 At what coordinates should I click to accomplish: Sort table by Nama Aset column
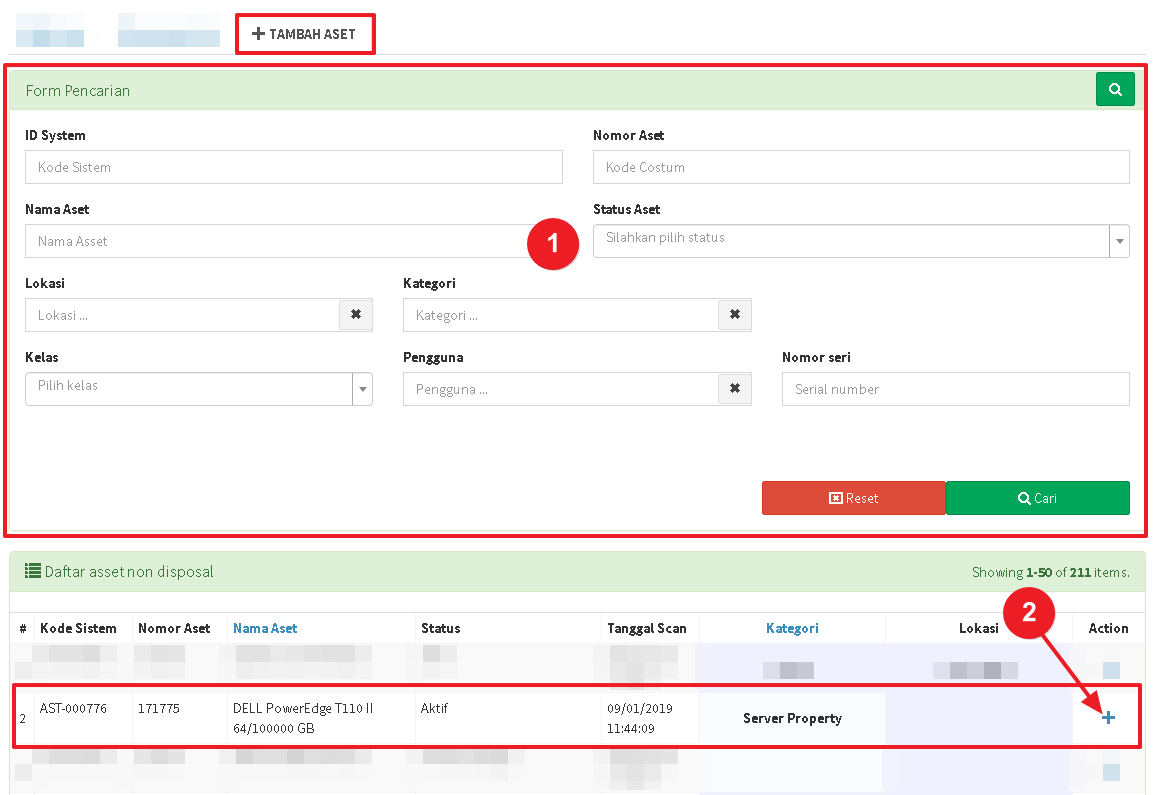[265, 628]
